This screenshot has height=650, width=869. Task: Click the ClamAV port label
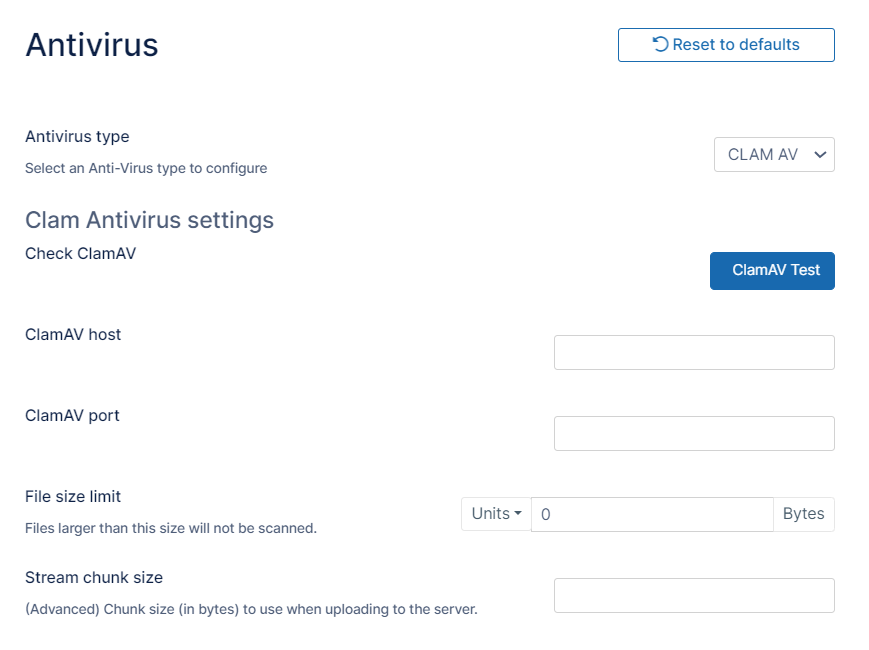tap(72, 415)
